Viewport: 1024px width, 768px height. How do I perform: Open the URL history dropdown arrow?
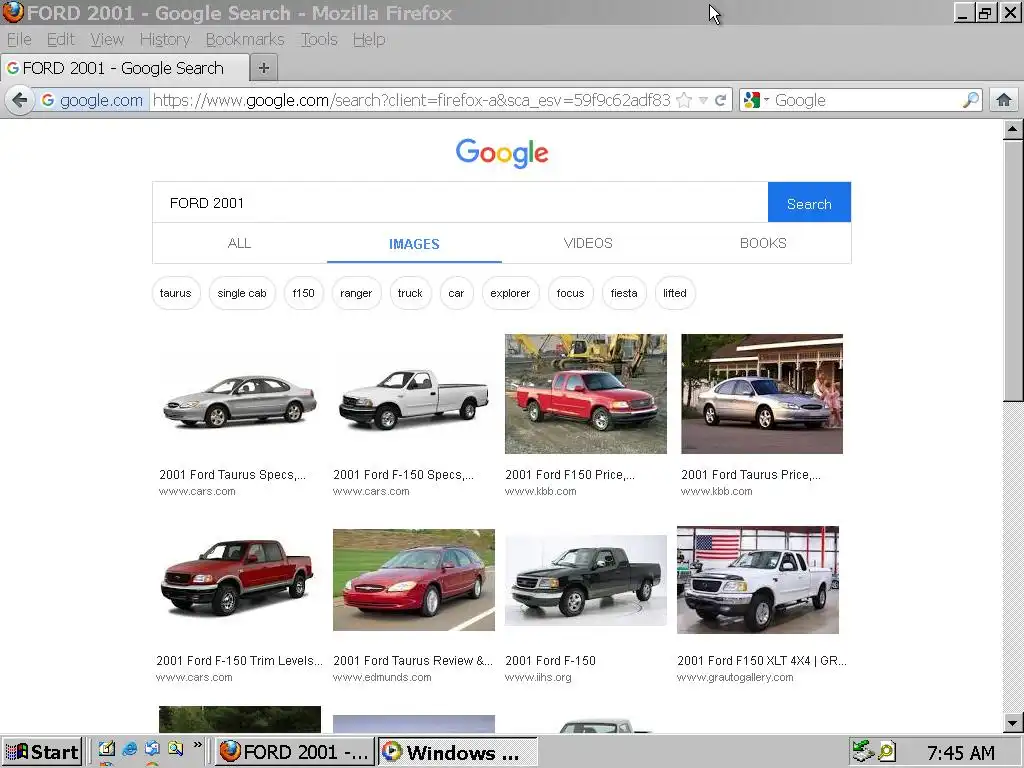click(x=703, y=100)
